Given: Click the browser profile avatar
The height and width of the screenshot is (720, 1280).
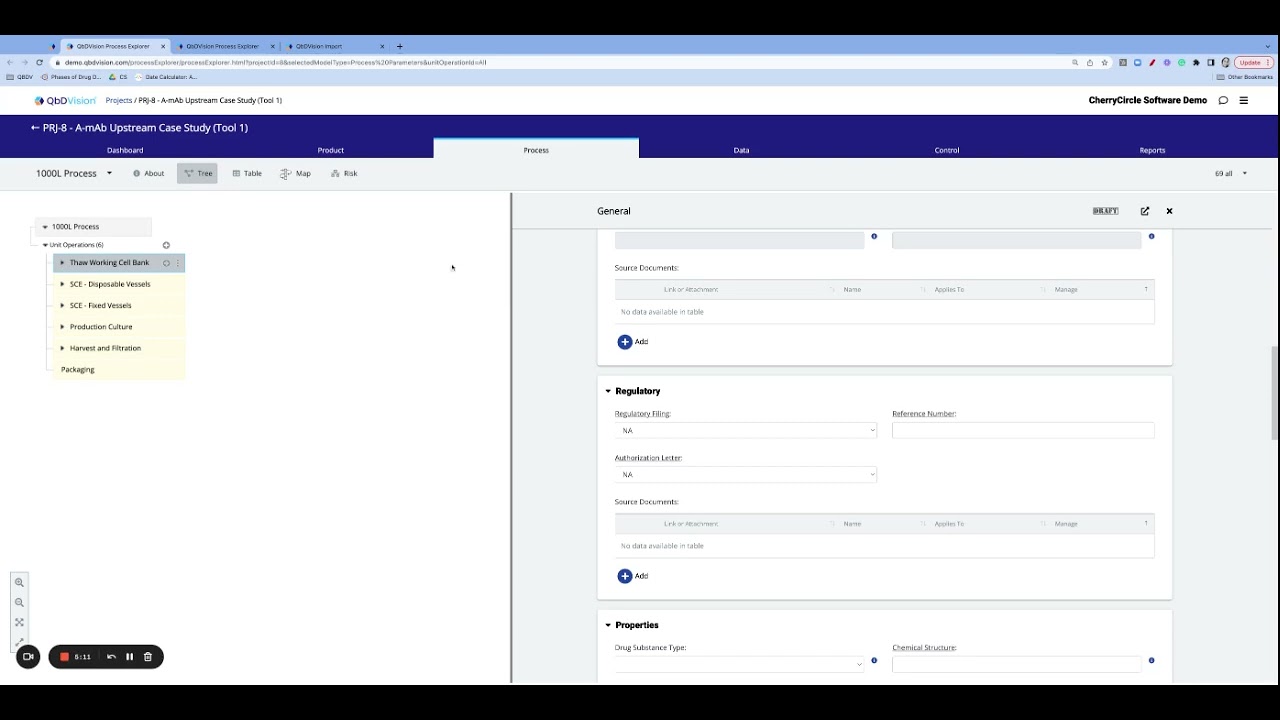Looking at the screenshot, I should pos(1226,62).
